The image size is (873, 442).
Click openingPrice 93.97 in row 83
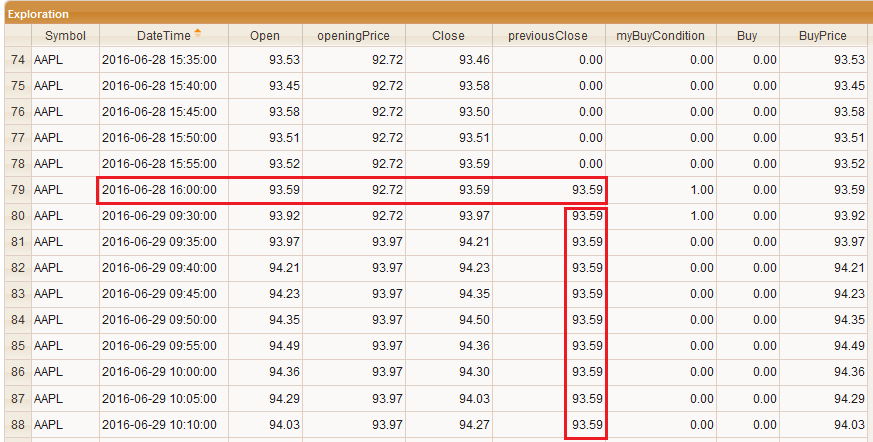(388, 293)
